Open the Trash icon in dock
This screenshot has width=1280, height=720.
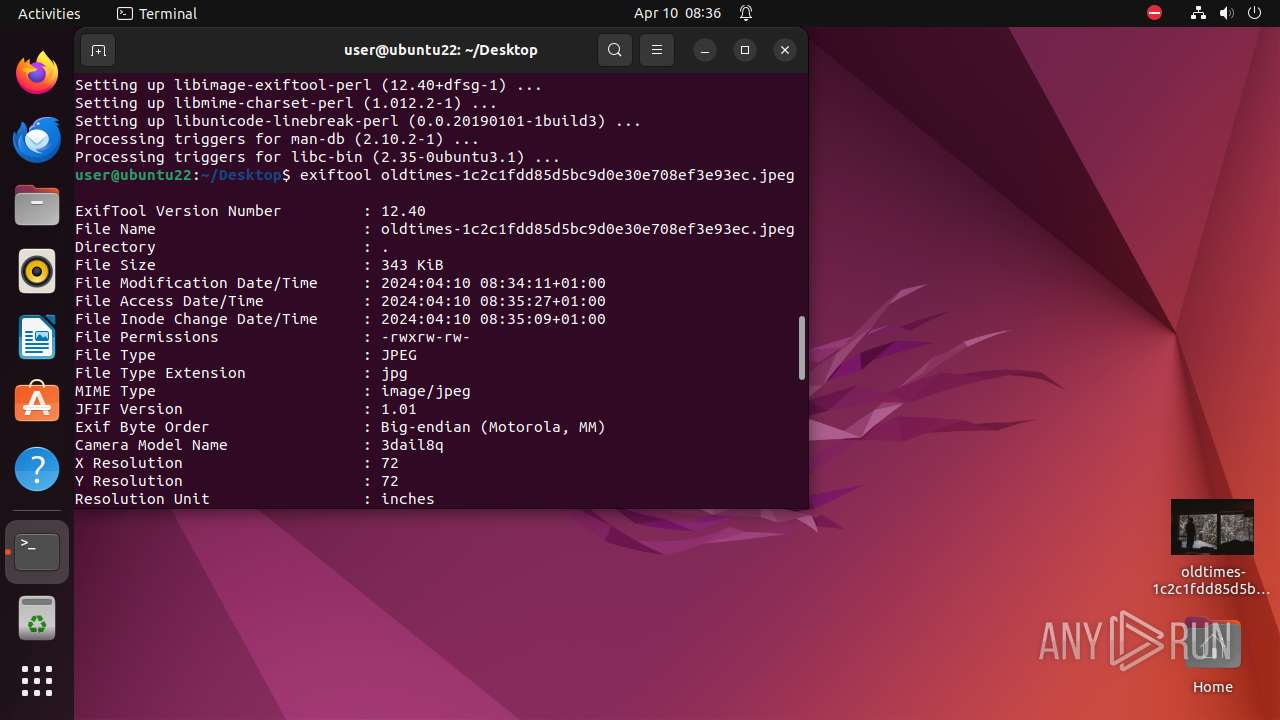37,618
